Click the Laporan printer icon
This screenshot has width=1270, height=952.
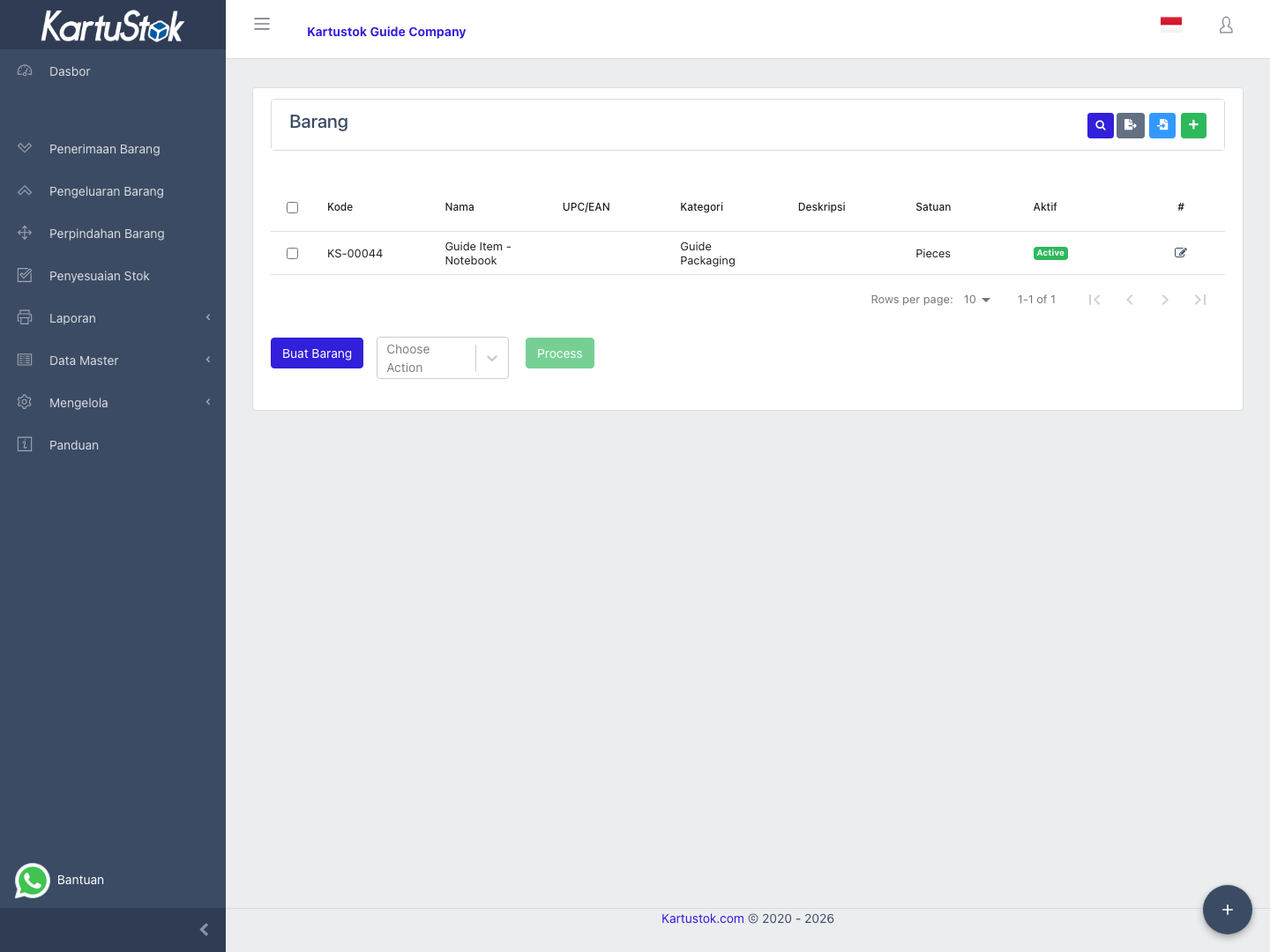[x=25, y=317]
